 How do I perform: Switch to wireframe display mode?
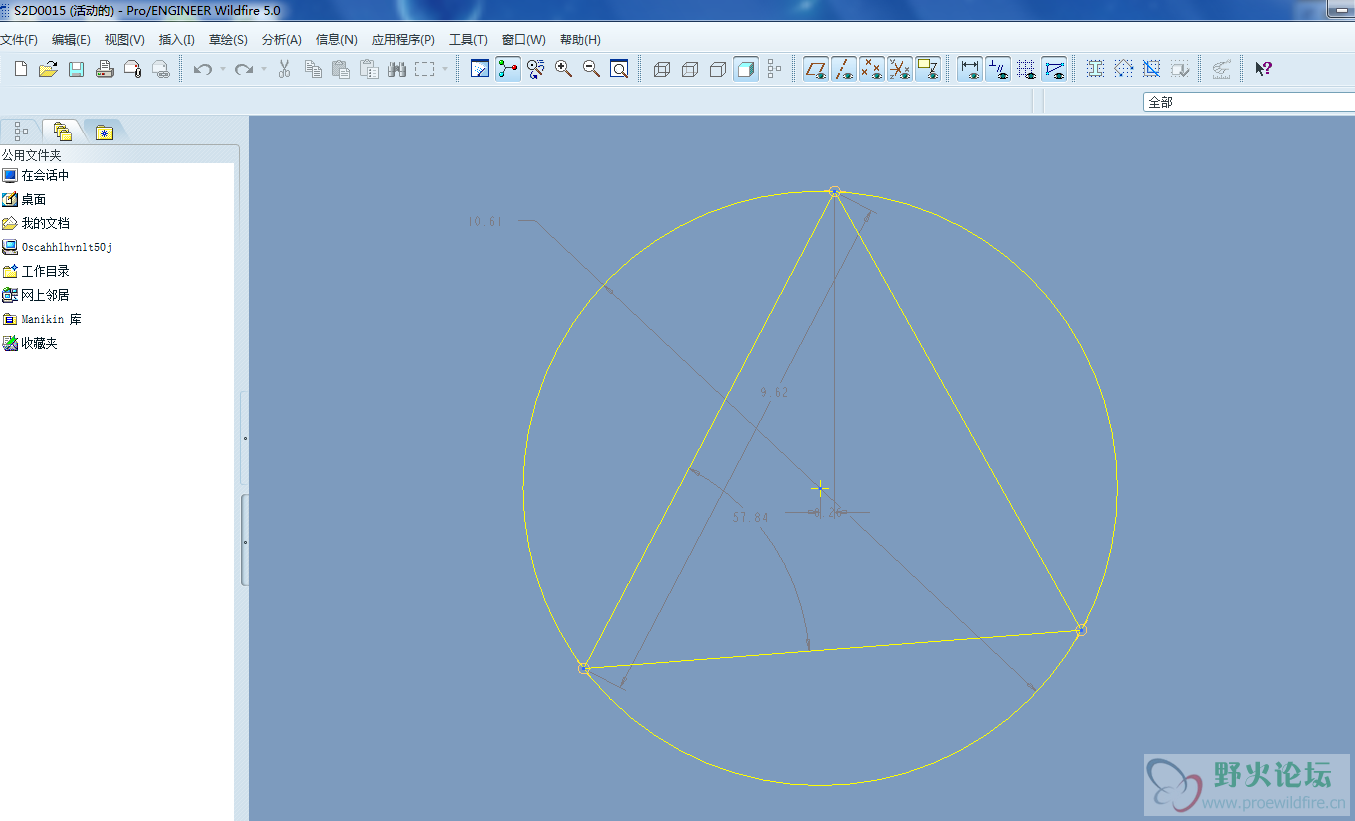pos(662,69)
